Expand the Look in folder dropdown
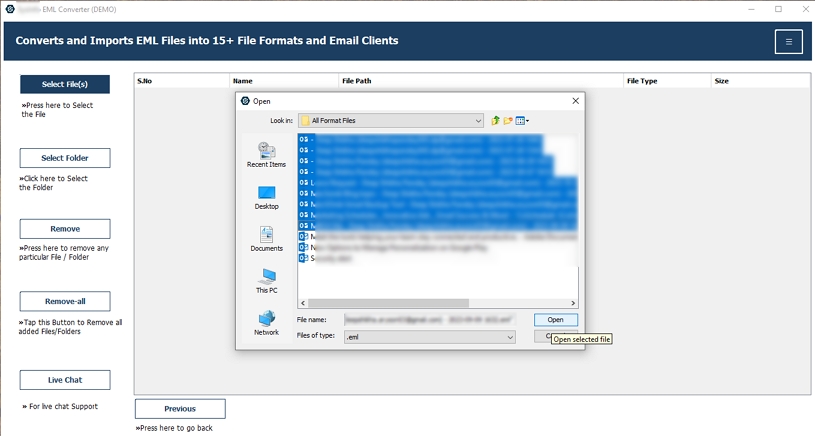 click(x=391, y=121)
